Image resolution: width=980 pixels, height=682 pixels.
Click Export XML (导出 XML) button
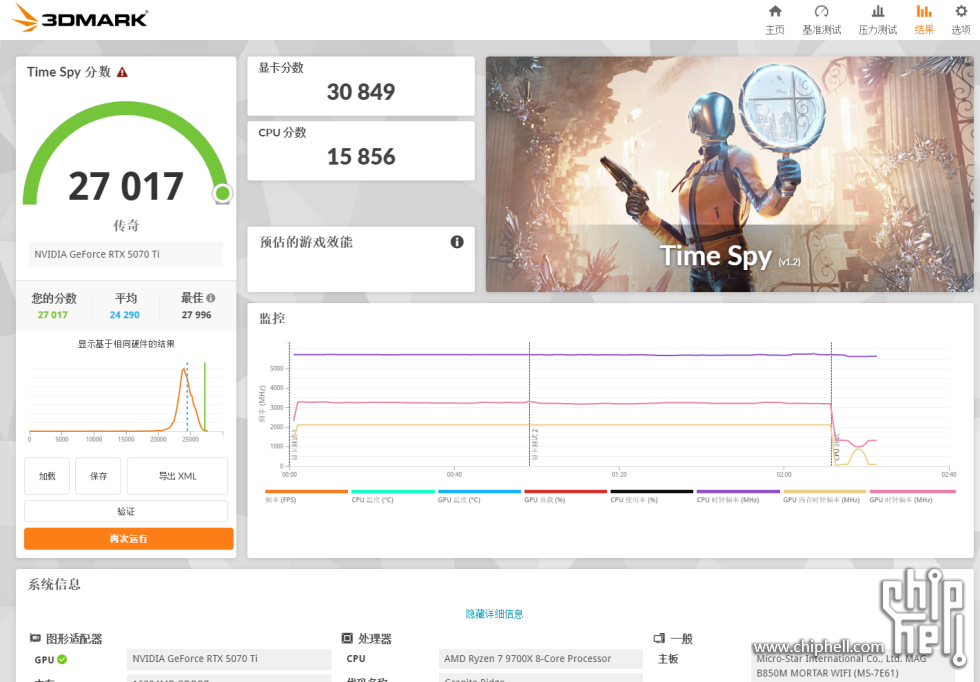tap(177, 476)
